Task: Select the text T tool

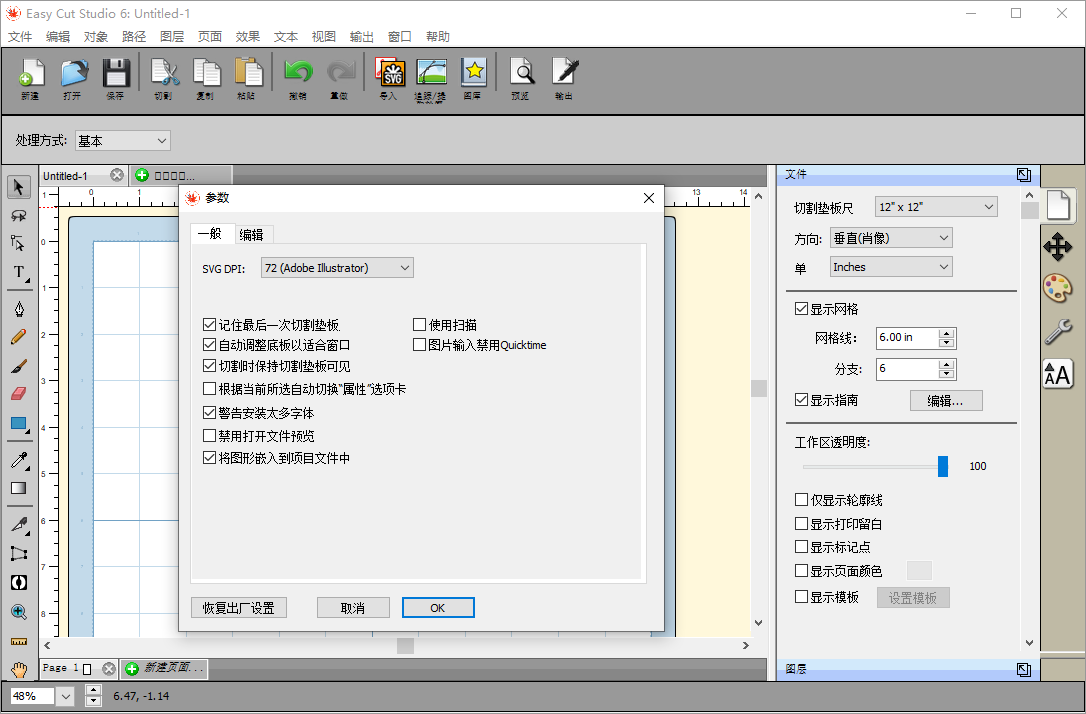Action: [19, 271]
